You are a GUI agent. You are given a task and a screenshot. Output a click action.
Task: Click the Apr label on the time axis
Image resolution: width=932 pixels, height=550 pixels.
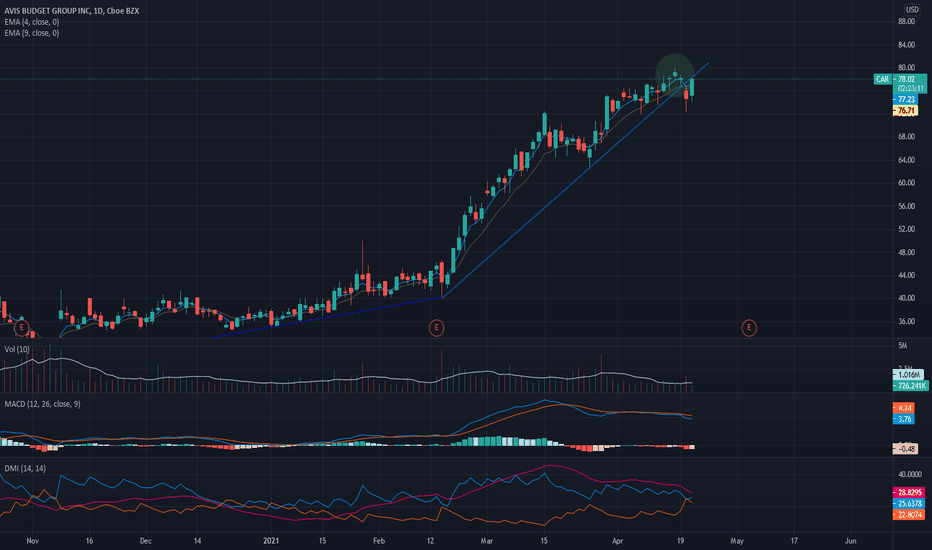(x=618, y=540)
